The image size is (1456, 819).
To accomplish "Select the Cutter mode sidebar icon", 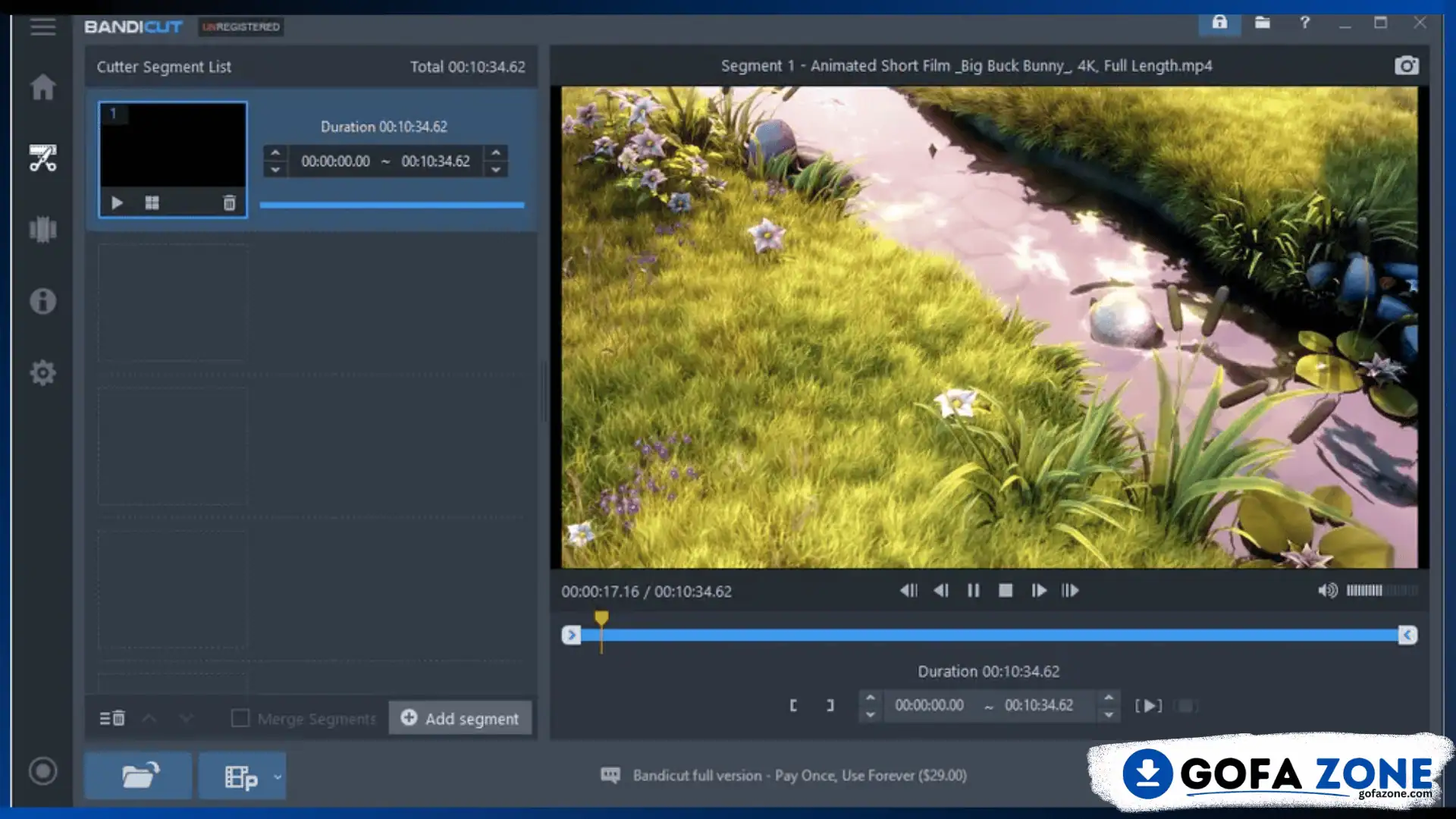I will pos(42,158).
